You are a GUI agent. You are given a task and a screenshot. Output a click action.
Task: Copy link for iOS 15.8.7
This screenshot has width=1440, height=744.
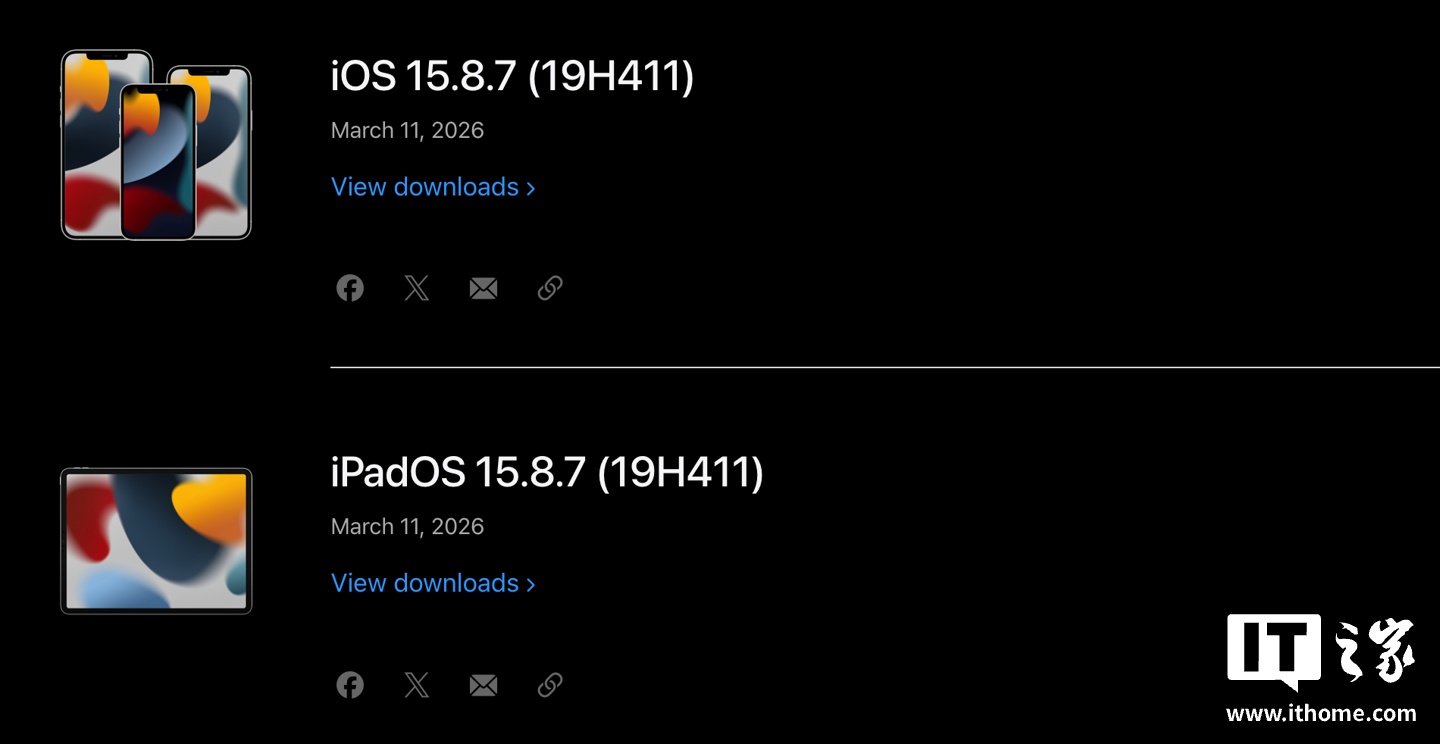(x=550, y=288)
